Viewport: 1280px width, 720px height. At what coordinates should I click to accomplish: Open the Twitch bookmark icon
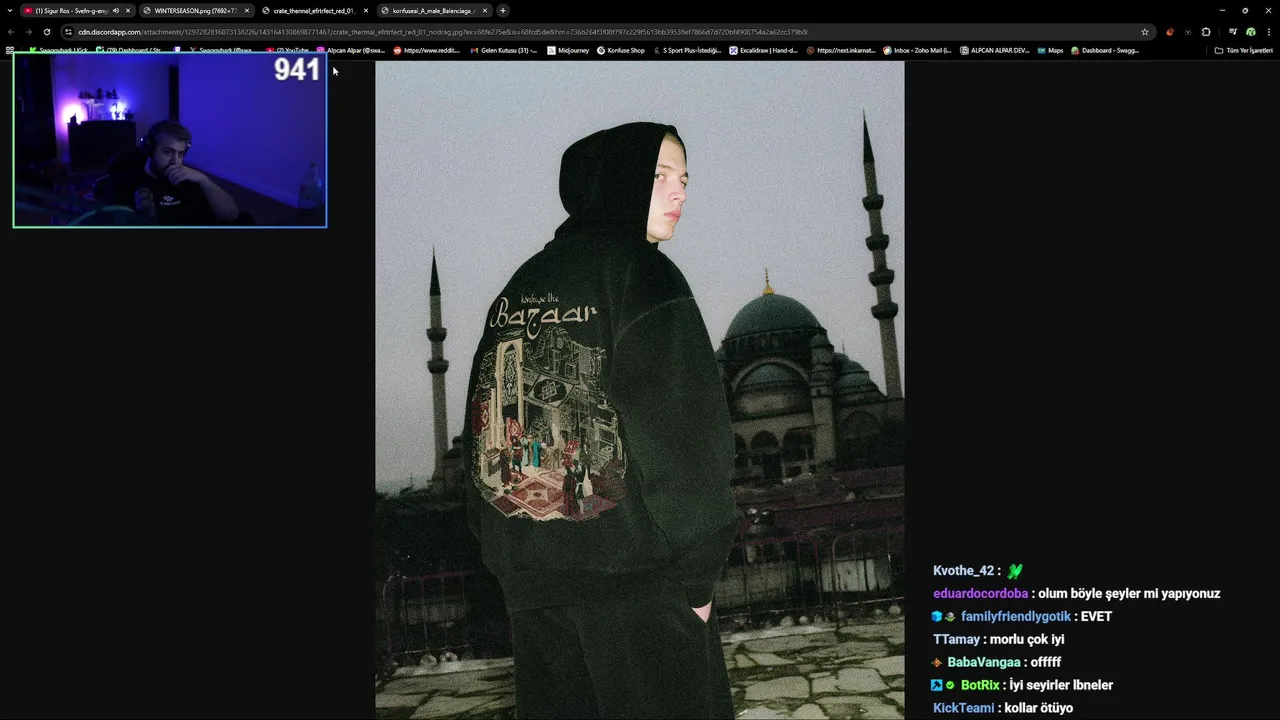[177, 50]
